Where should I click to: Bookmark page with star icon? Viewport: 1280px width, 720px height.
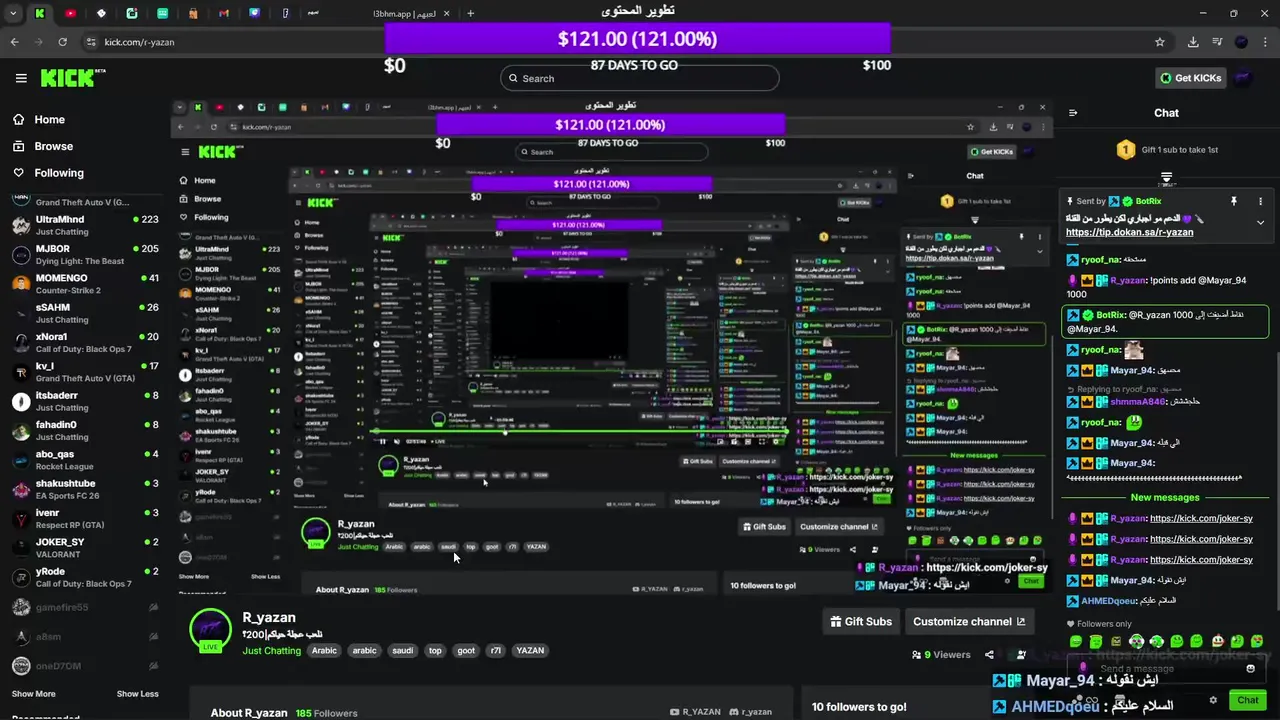pos(1160,42)
